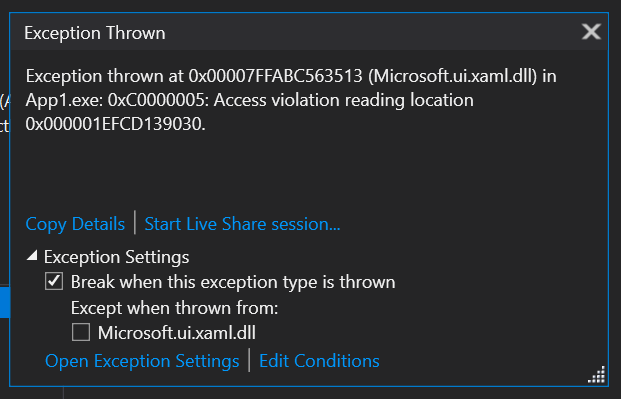Click the empty area below exception message
The height and width of the screenshot is (399, 621).
pyautogui.click(x=309, y=172)
